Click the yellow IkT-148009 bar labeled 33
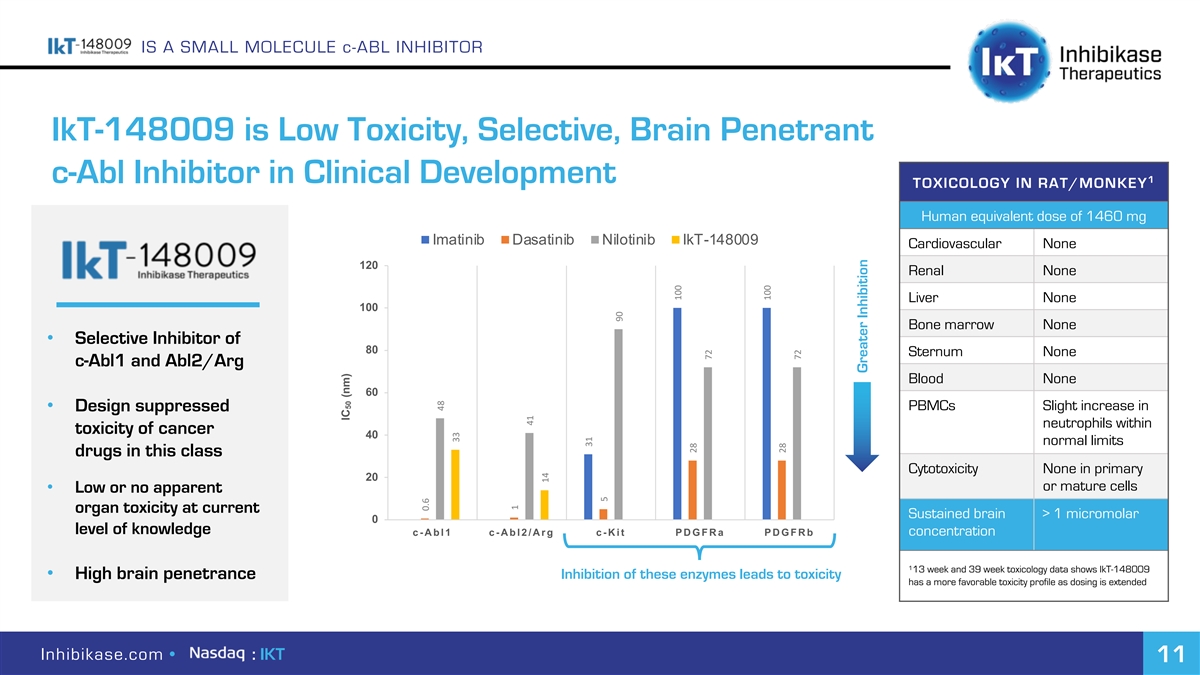 [x=455, y=484]
